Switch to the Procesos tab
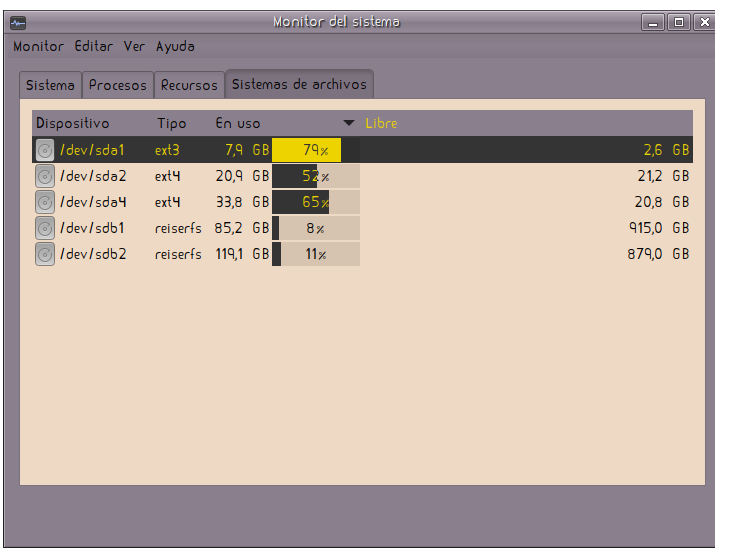 pyautogui.click(x=118, y=85)
